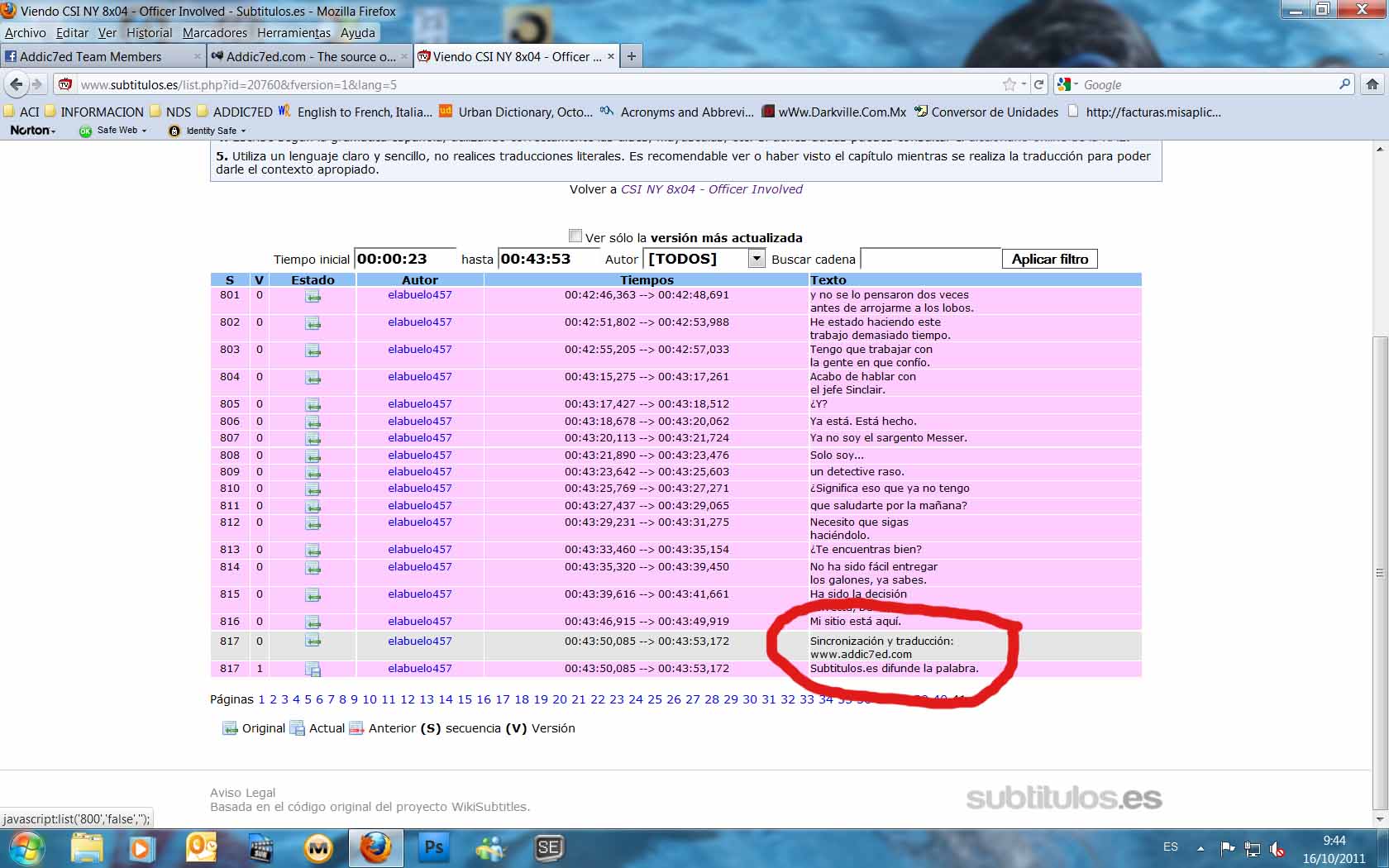Click text 'Ya no soy el sargento Messer.'
Image resolution: width=1389 pixels, height=868 pixels.
pyautogui.click(x=888, y=438)
